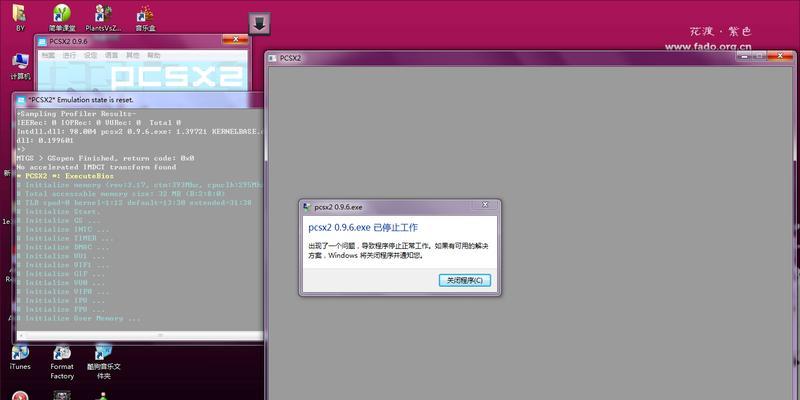This screenshot has height=400, width=800.
Task: Click the "PCSX2 0.9.6" window title text
Action: click(x=68, y=41)
